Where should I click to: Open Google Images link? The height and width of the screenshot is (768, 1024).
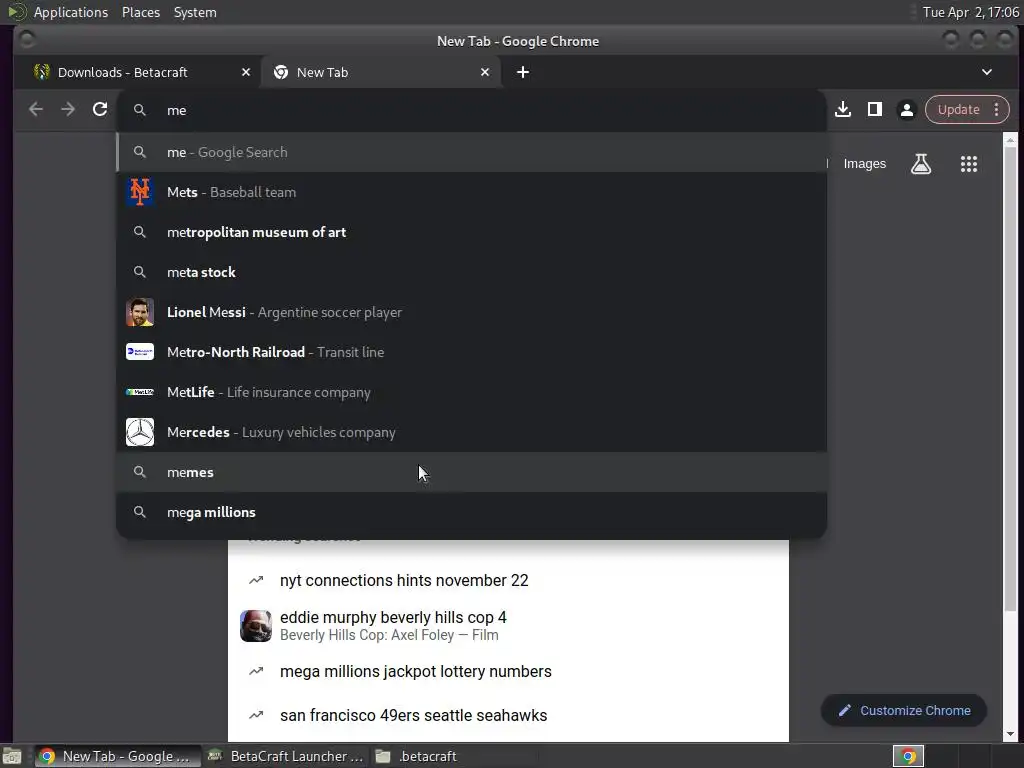864,164
